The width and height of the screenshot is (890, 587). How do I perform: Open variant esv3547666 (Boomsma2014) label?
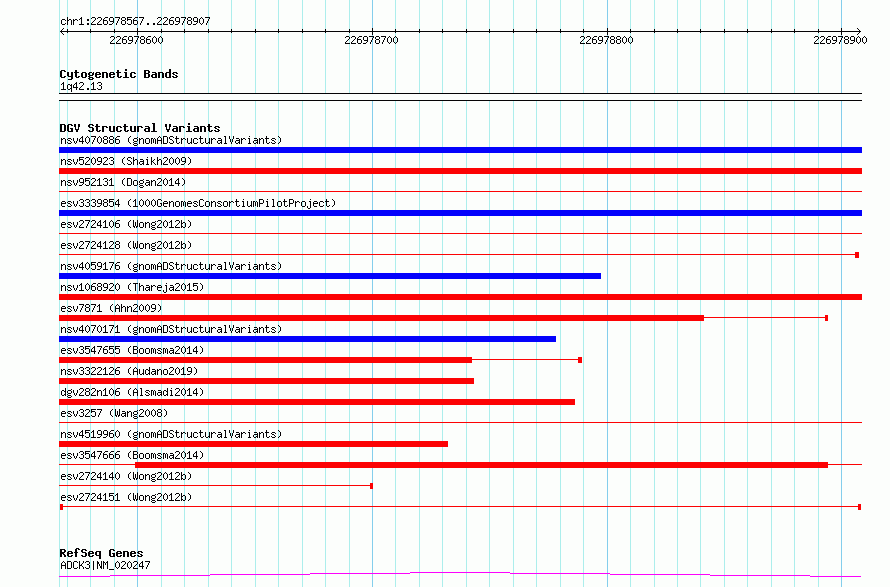tap(132, 455)
